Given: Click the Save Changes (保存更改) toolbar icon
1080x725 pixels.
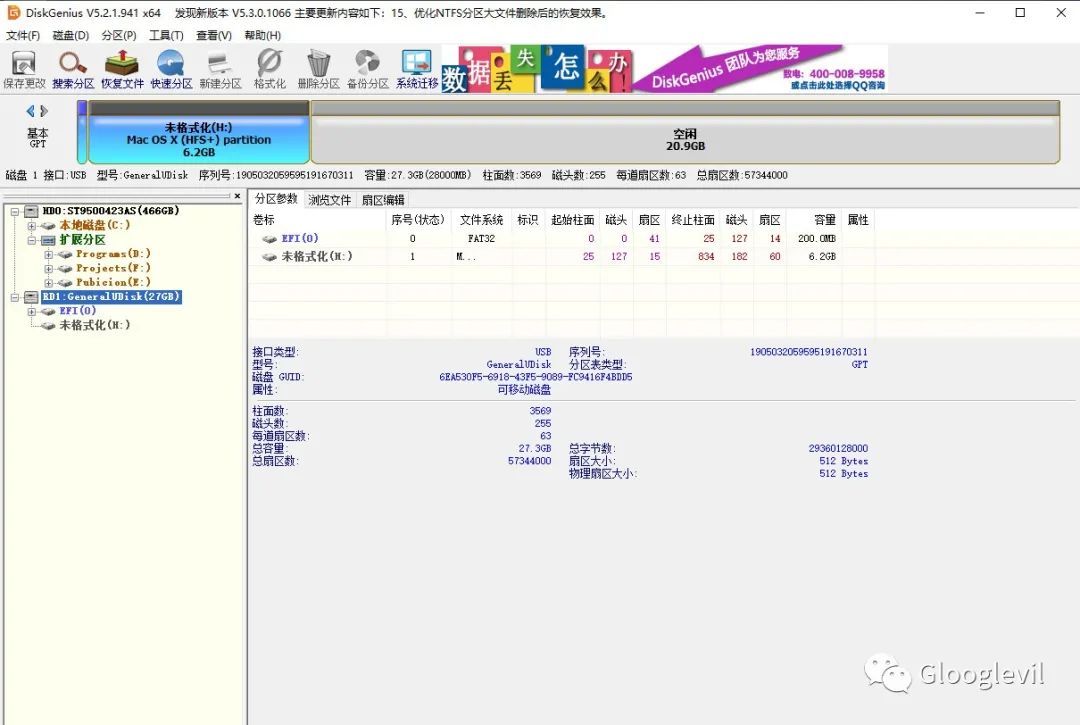Looking at the screenshot, I should tap(24, 70).
